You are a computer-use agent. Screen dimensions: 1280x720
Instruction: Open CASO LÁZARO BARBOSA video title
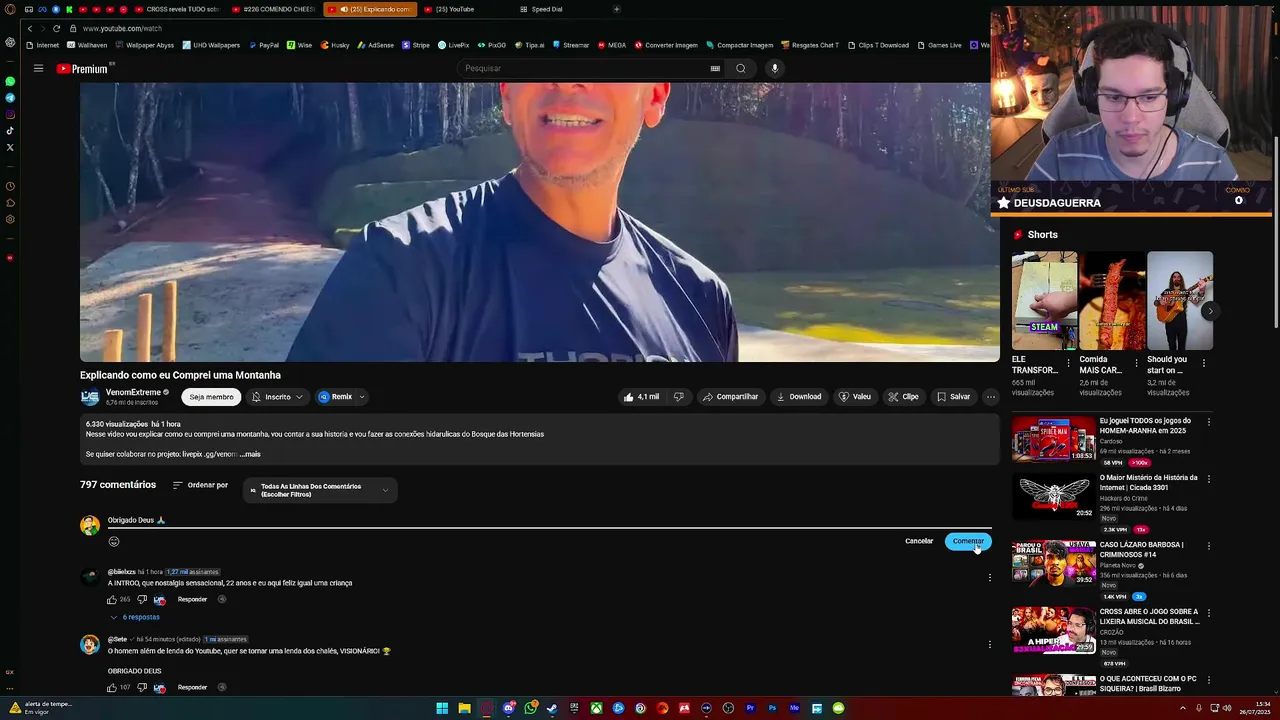click(x=1141, y=550)
